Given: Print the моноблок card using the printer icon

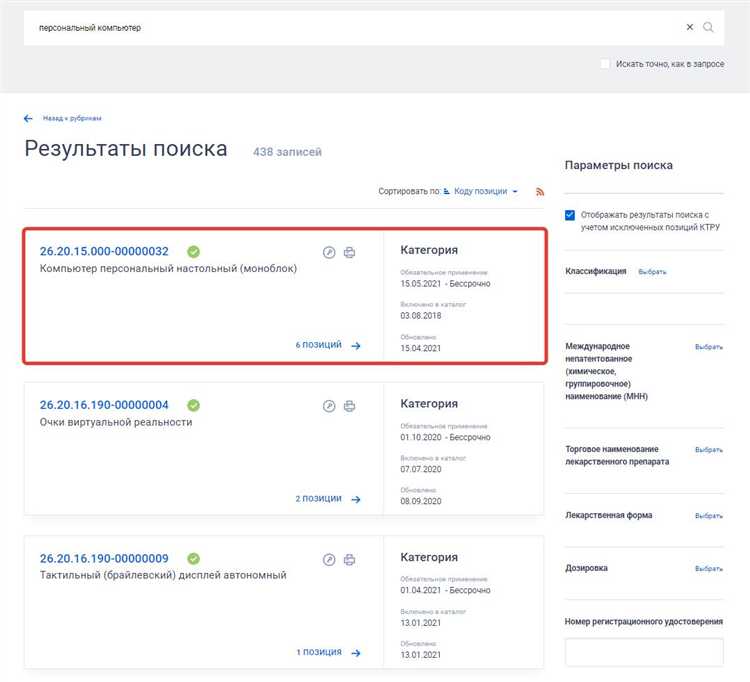Looking at the screenshot, I should click(350, 253).
